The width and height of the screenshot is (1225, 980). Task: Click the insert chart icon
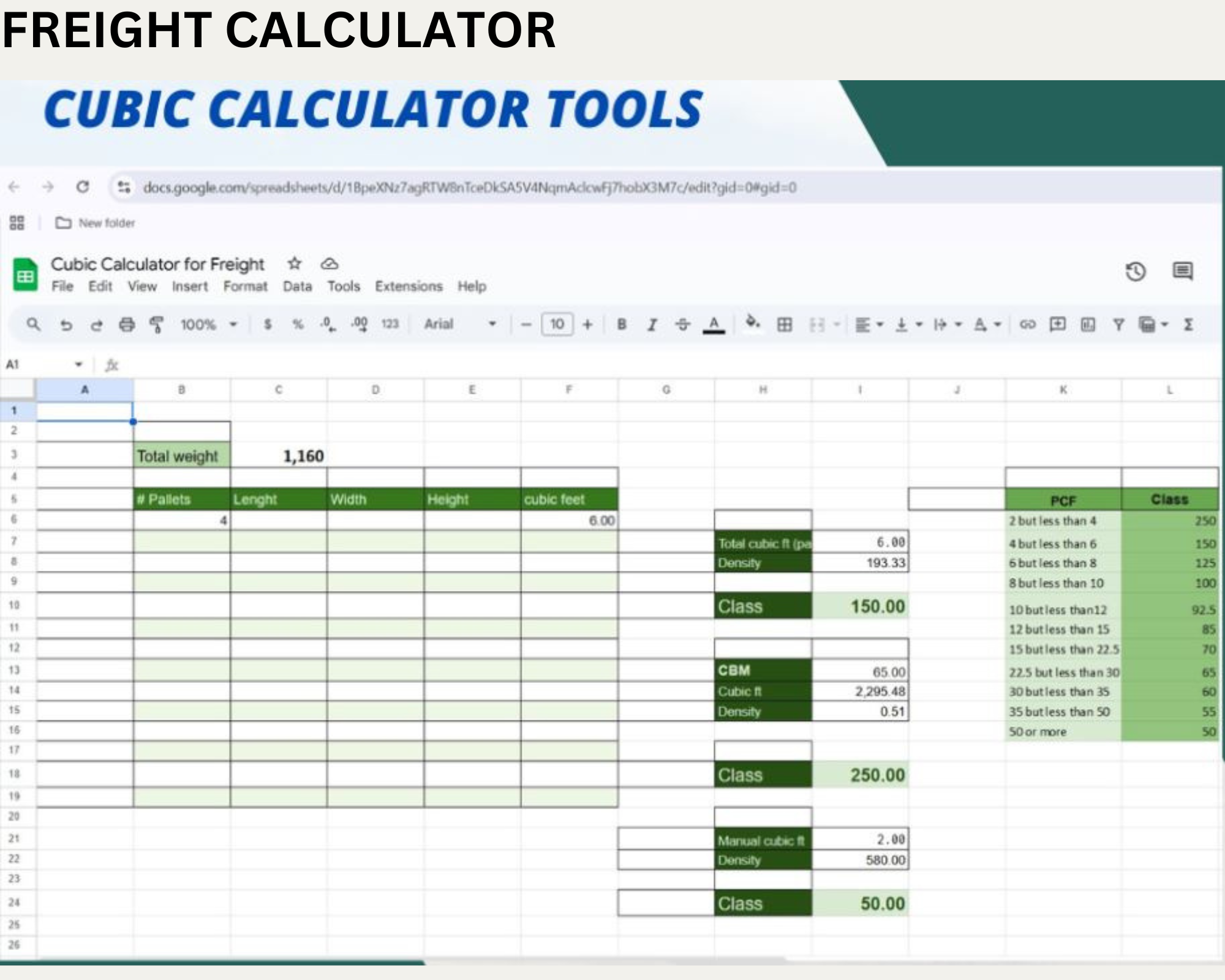point(1088,325)
